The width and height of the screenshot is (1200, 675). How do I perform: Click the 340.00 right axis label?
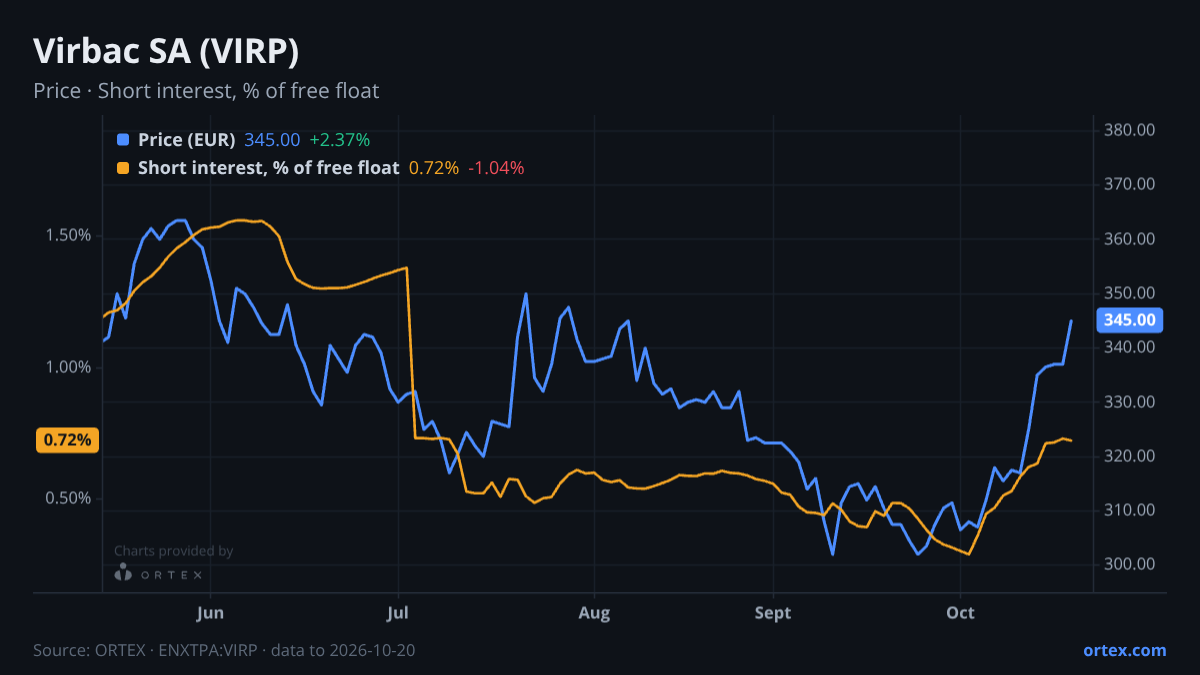click(1131, 347)
